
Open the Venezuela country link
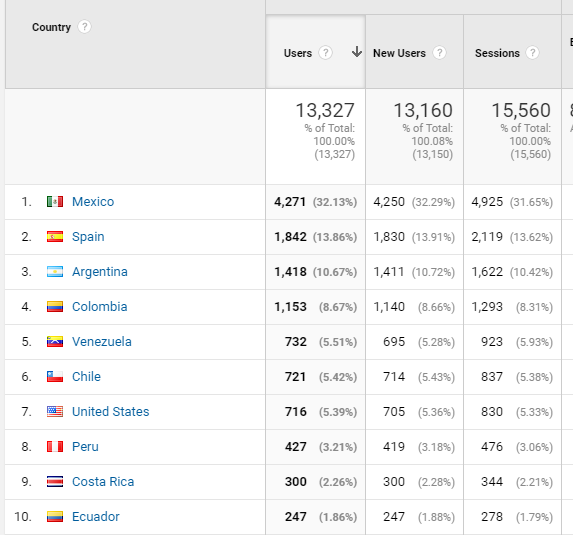click(102, 342)
